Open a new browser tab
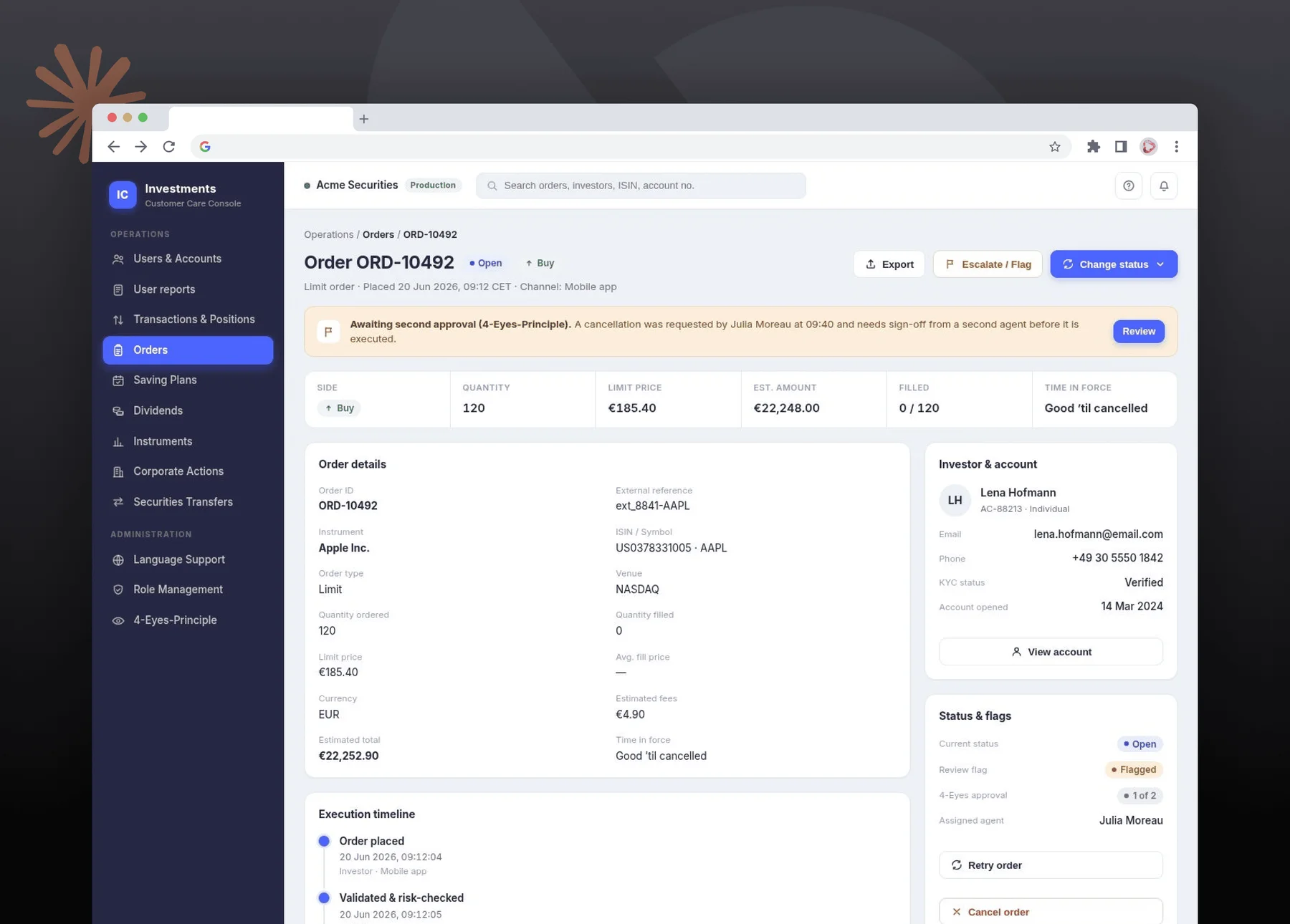 (x=364, y=119)
